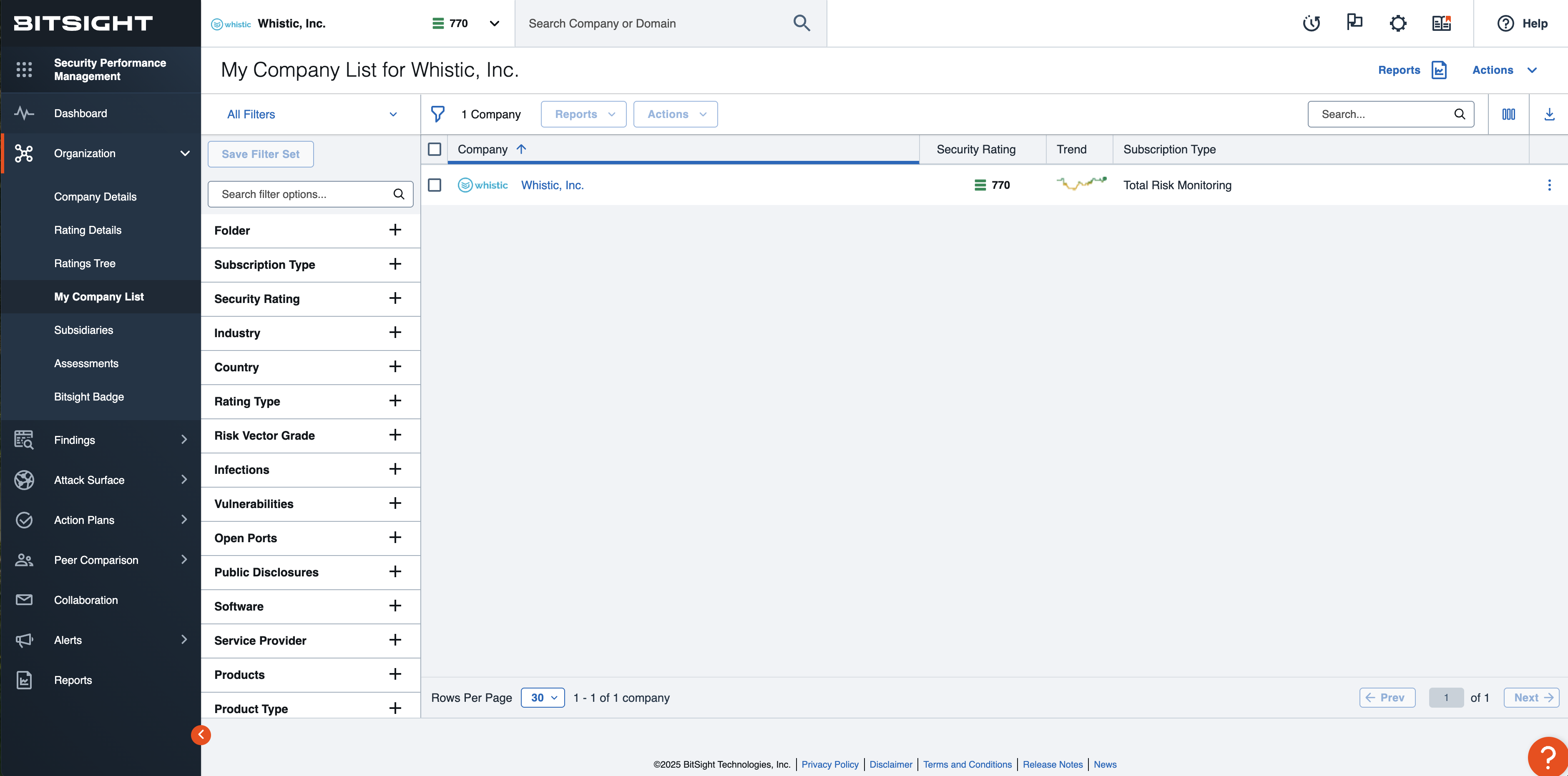Image resolution: width=1568 pixels, height=776 pixels.
Task: Click the sidebar Reports document icon
Action: tap(24, 680)
